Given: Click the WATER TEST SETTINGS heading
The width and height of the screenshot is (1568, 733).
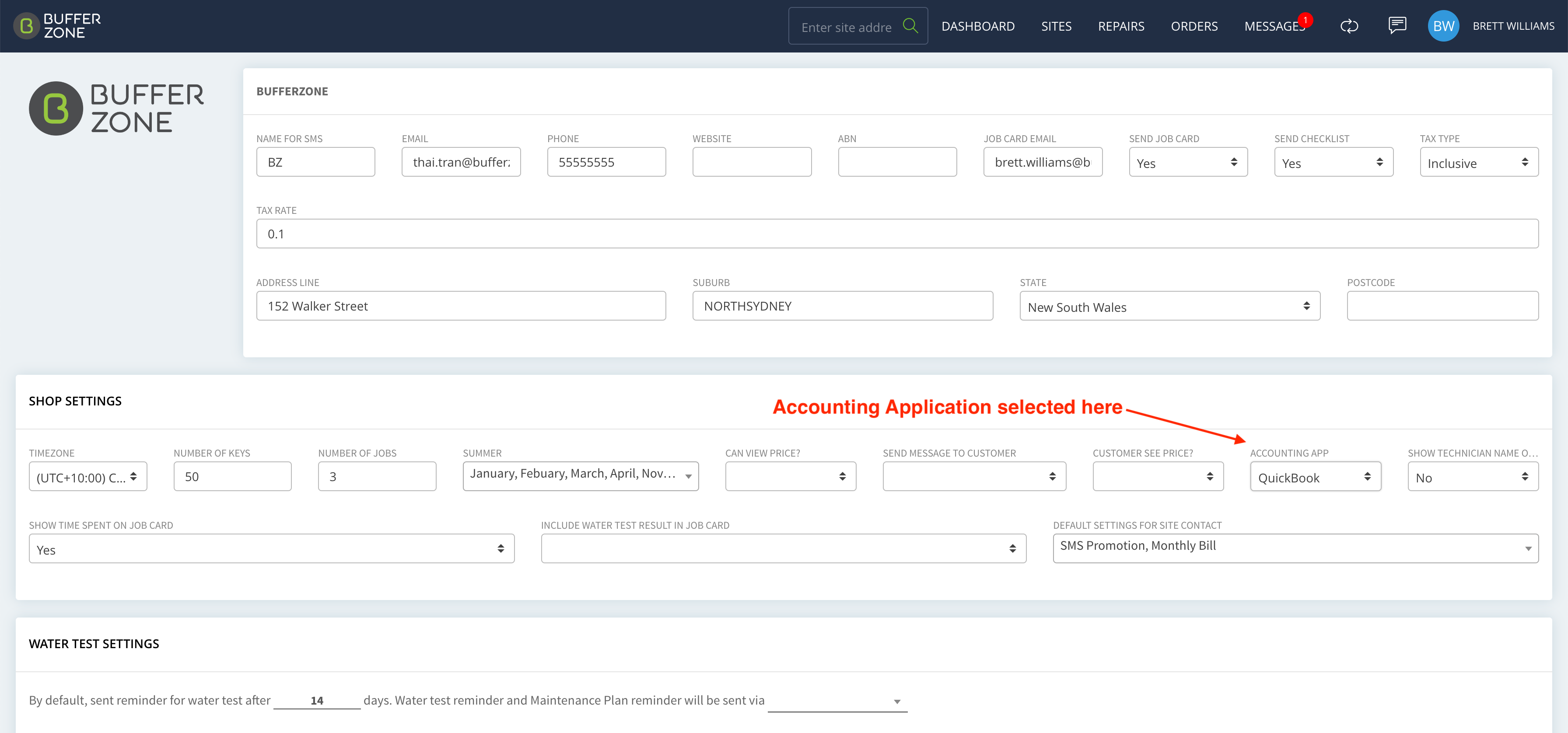Looking at the screenshot, I should click(94, 644).
